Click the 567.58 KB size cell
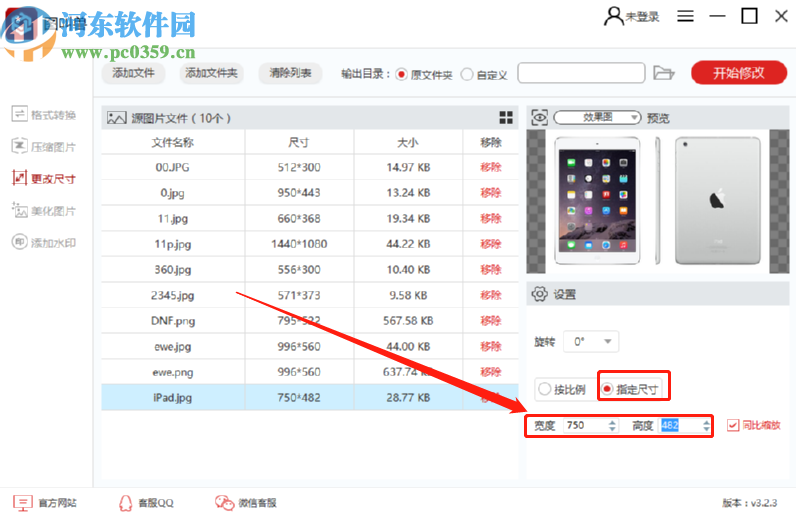Screen dimensions: 796x516 pos(408,320)
